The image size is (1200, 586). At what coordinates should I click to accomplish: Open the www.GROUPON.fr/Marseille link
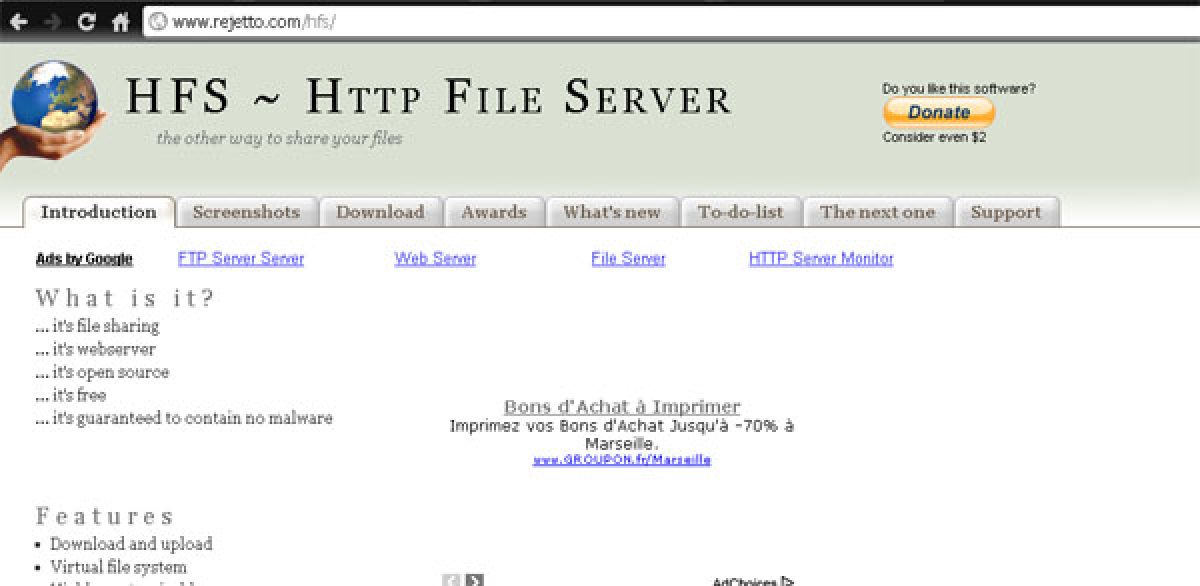tap(622, 460)
